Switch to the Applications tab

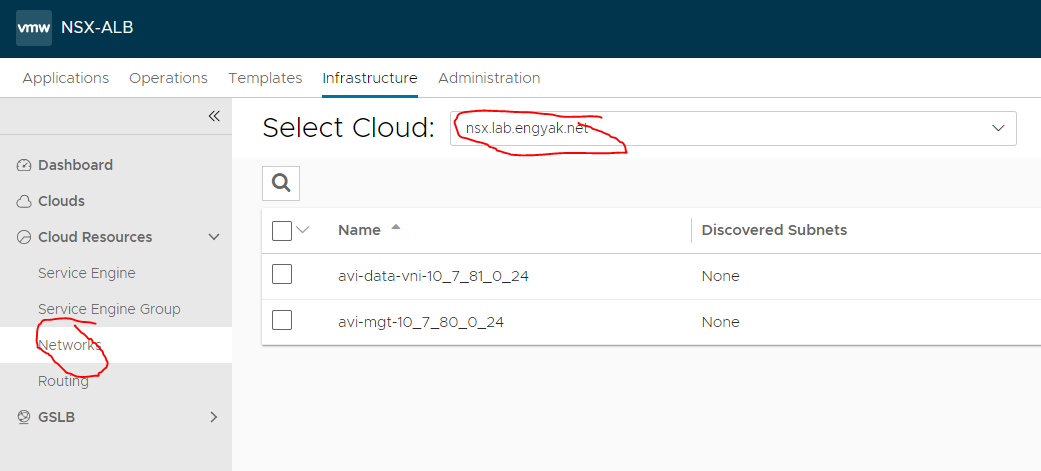(66, 78)
